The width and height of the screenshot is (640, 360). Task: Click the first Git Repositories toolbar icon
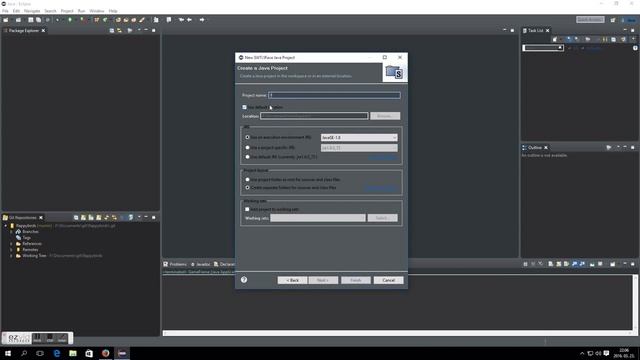(76, 218)
